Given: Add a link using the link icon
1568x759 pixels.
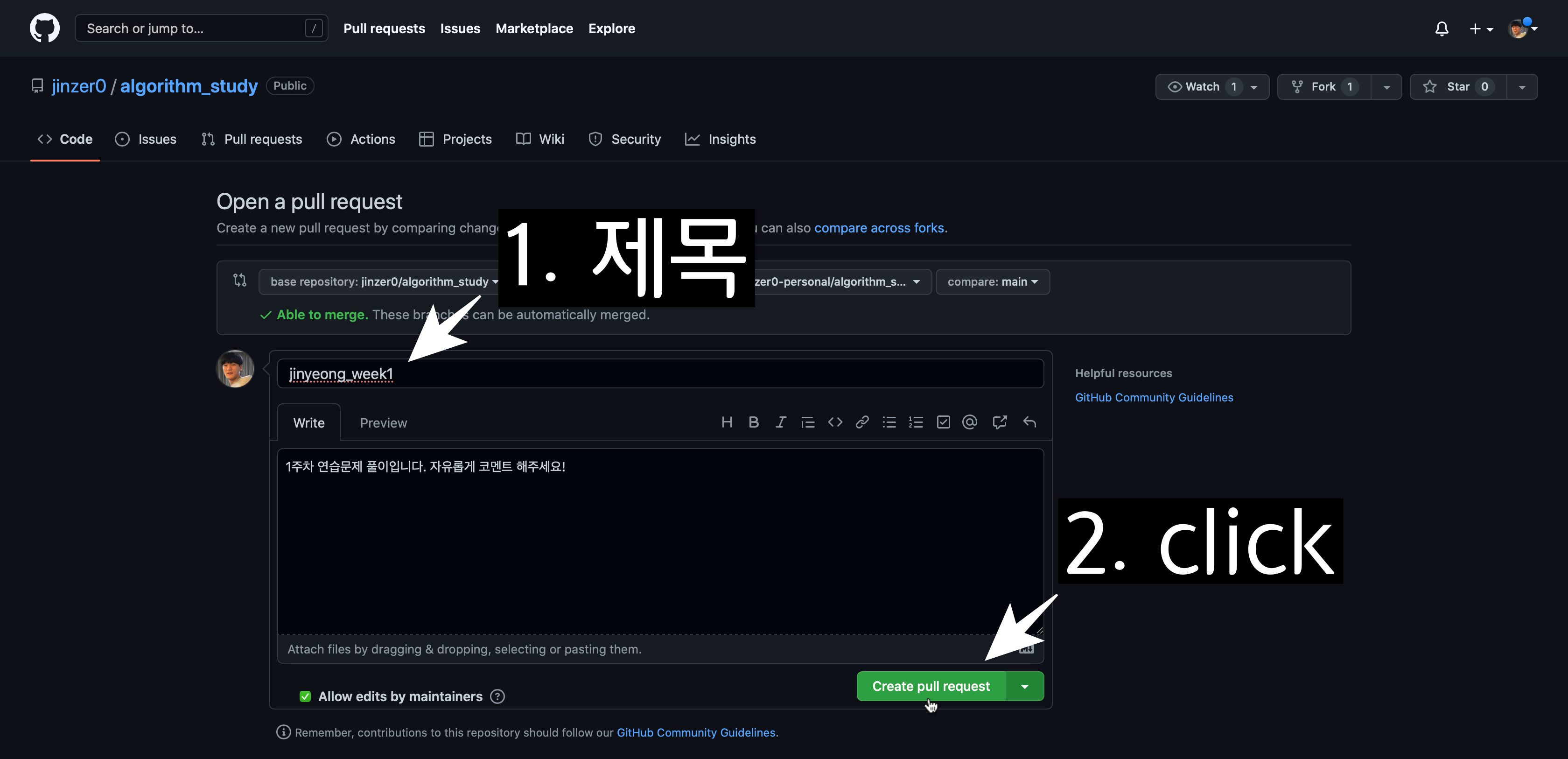Looking at the screenshot, I should [x=862, y=422].
